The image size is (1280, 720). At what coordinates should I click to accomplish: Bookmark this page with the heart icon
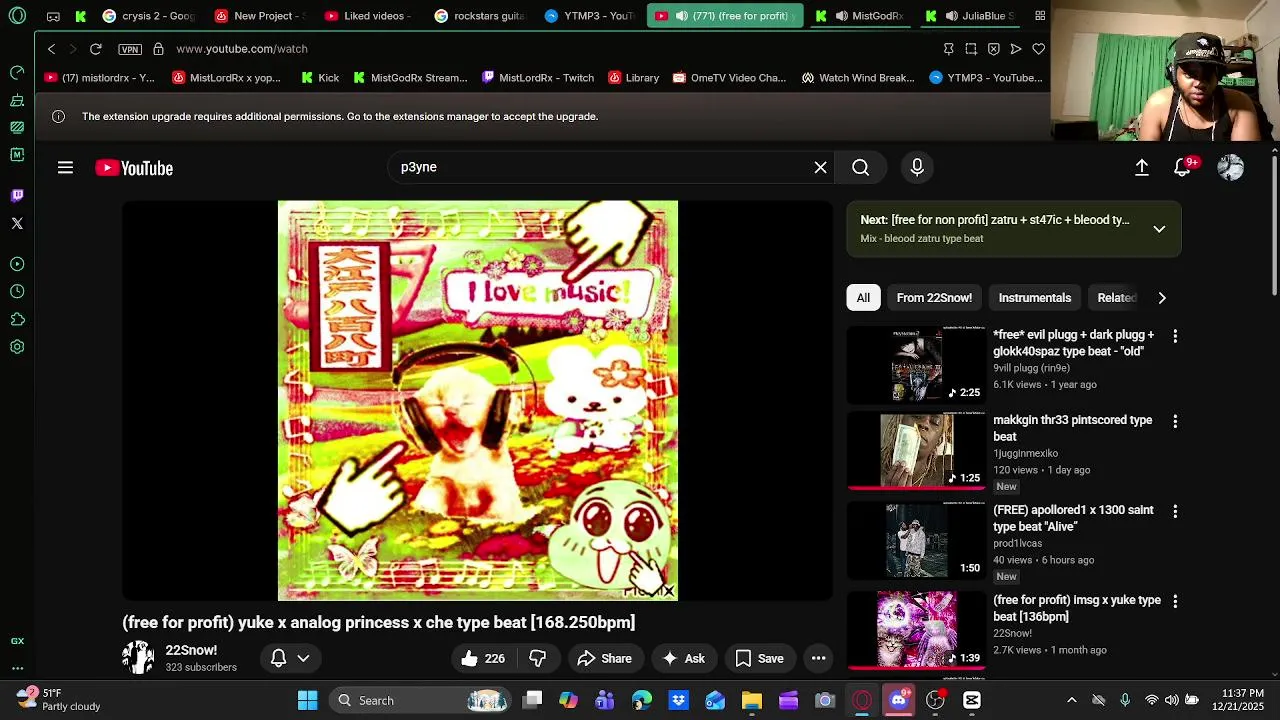1038,49
